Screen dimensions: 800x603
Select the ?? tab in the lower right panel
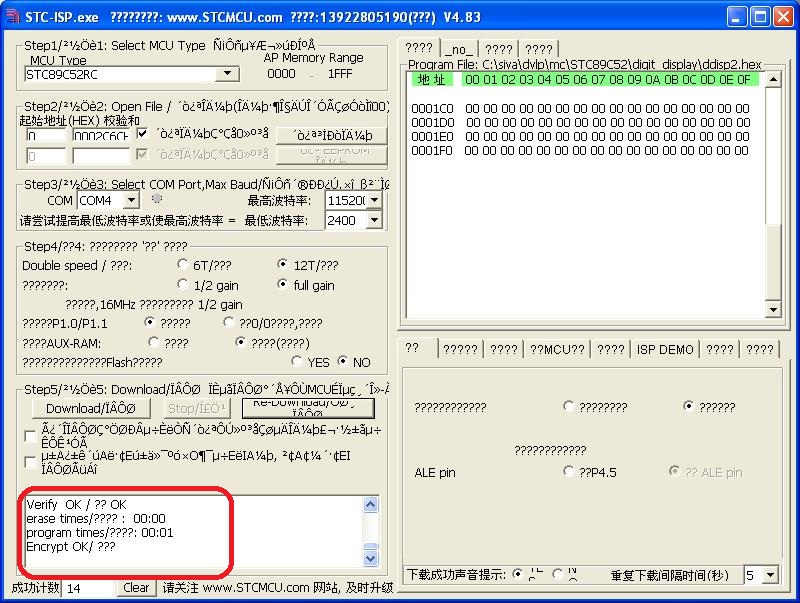417,348
